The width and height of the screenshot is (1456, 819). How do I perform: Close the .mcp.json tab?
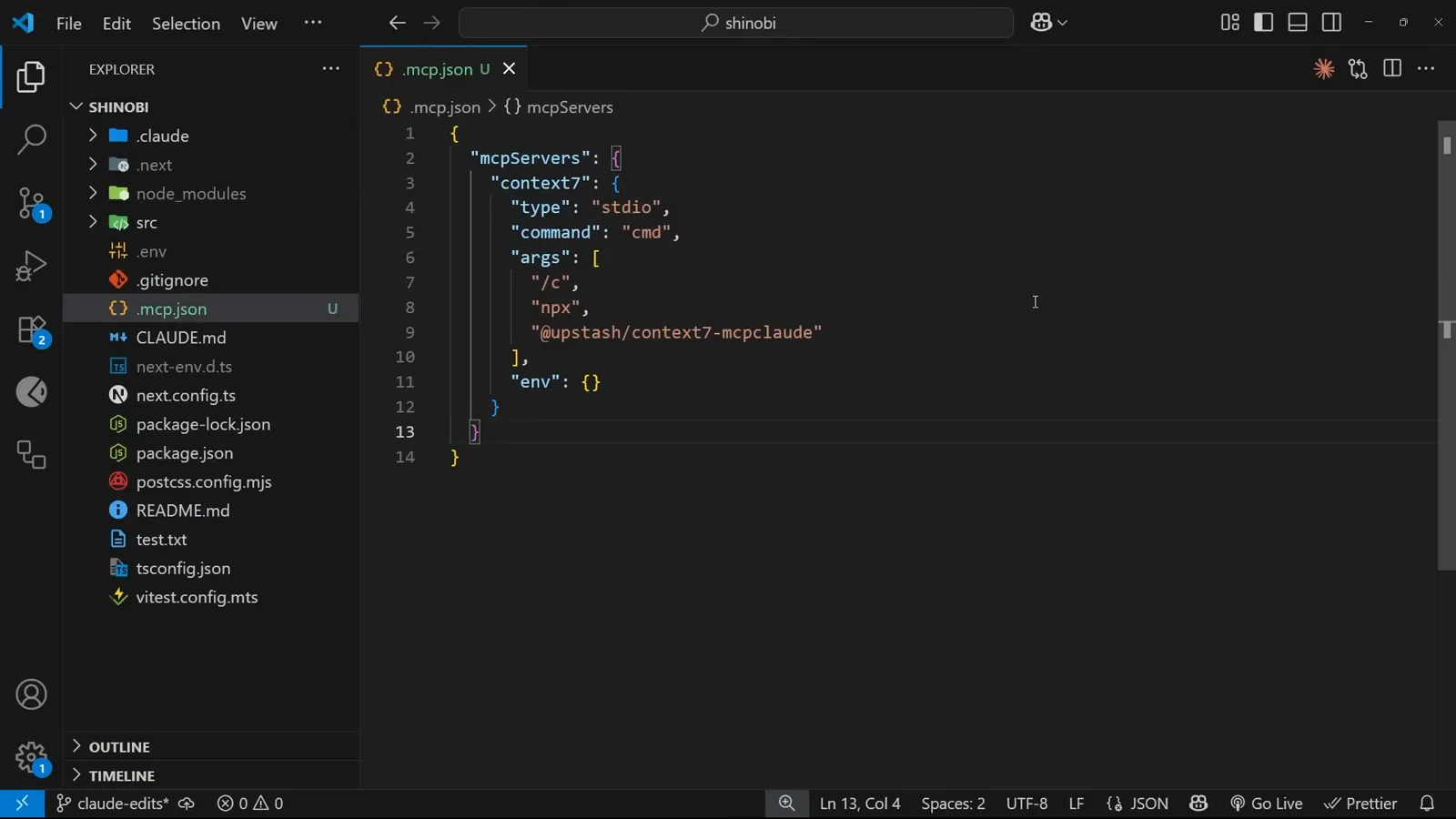coord(510,69)
